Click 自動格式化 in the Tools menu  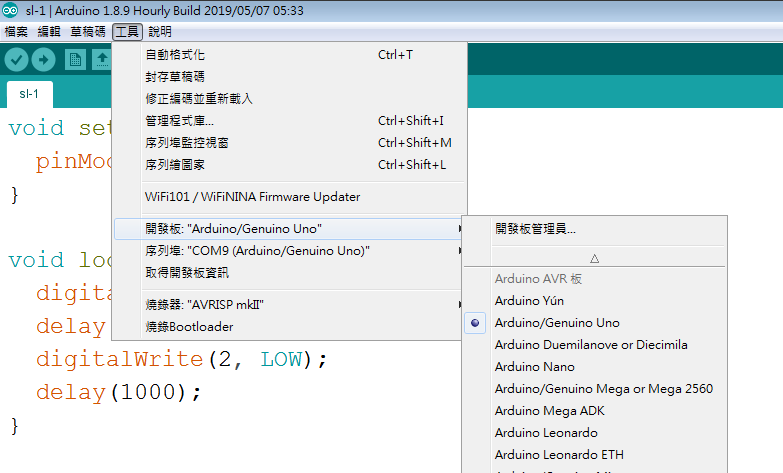175,55
